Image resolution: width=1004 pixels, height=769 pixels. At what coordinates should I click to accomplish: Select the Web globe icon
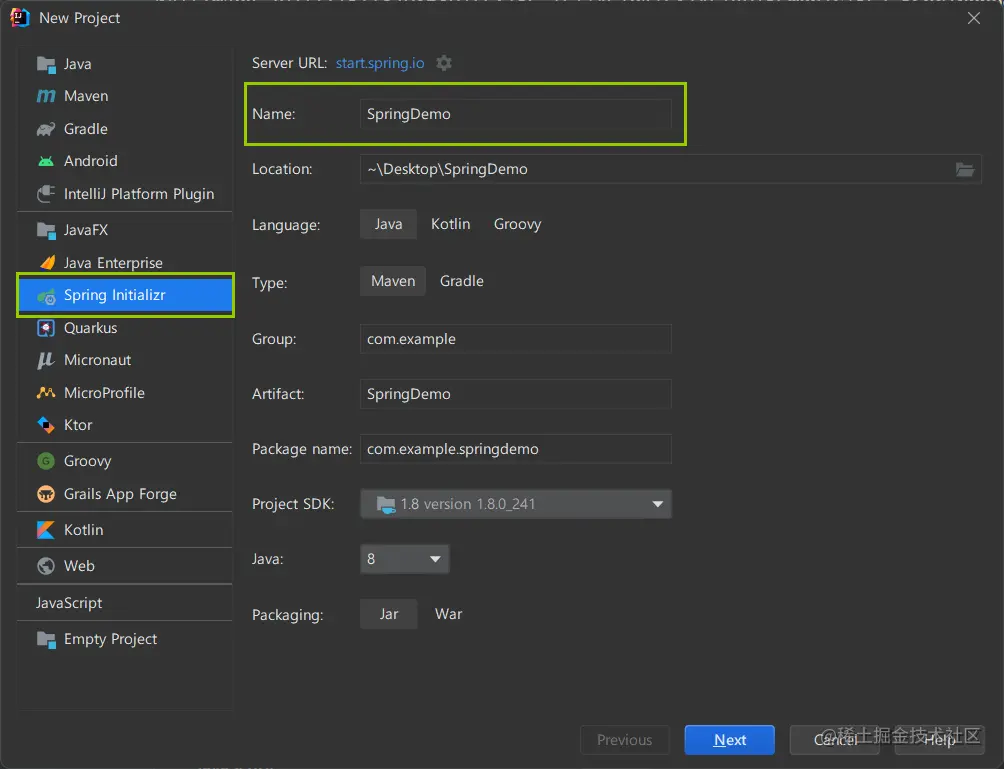point(46,566)
